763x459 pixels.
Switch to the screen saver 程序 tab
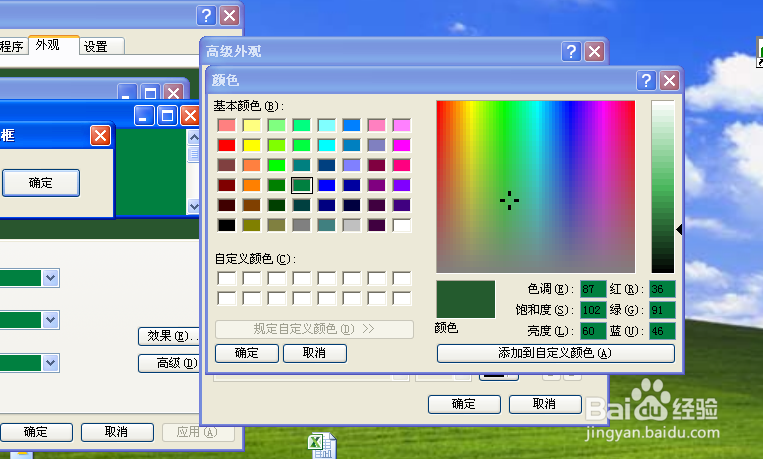point(14,46)
